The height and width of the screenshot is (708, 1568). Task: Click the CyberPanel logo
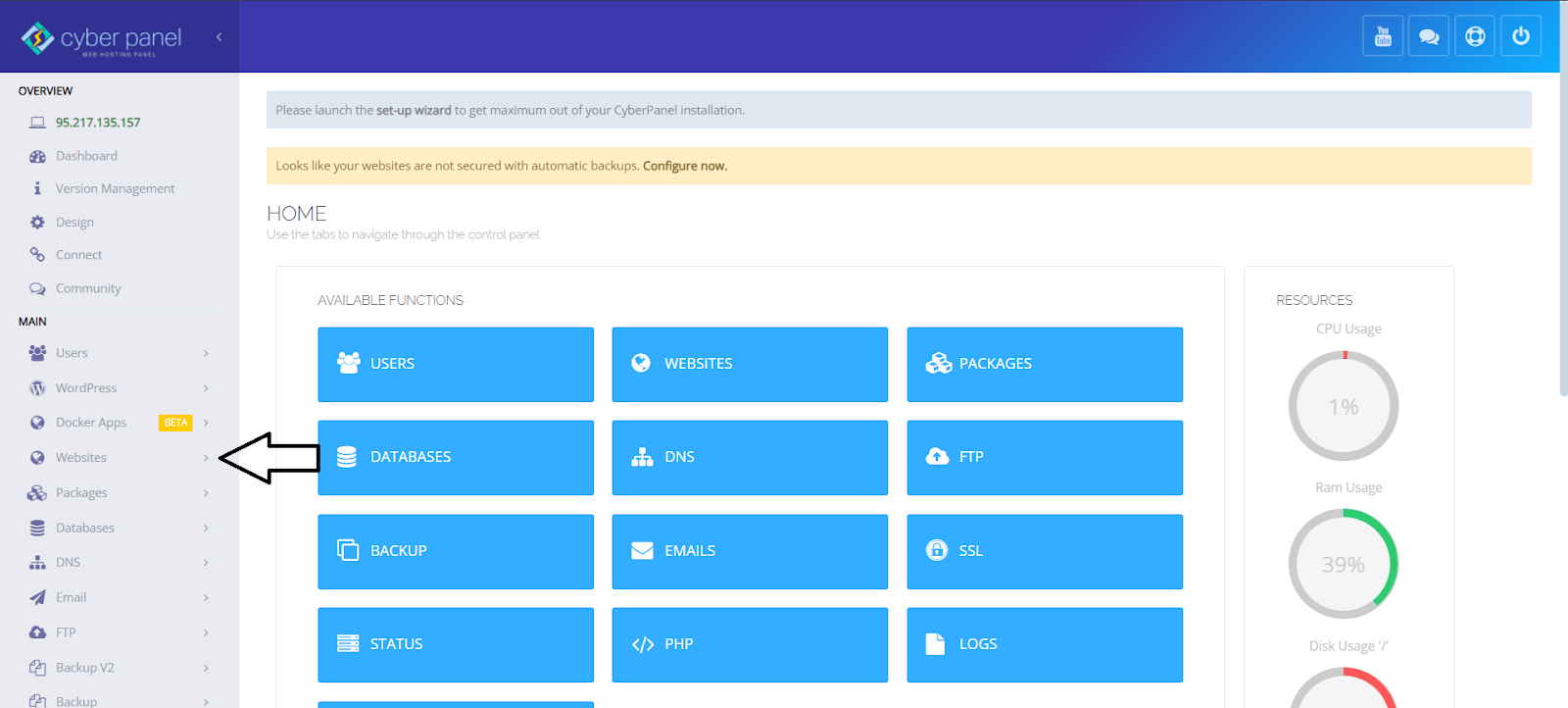tap(101, 38)
